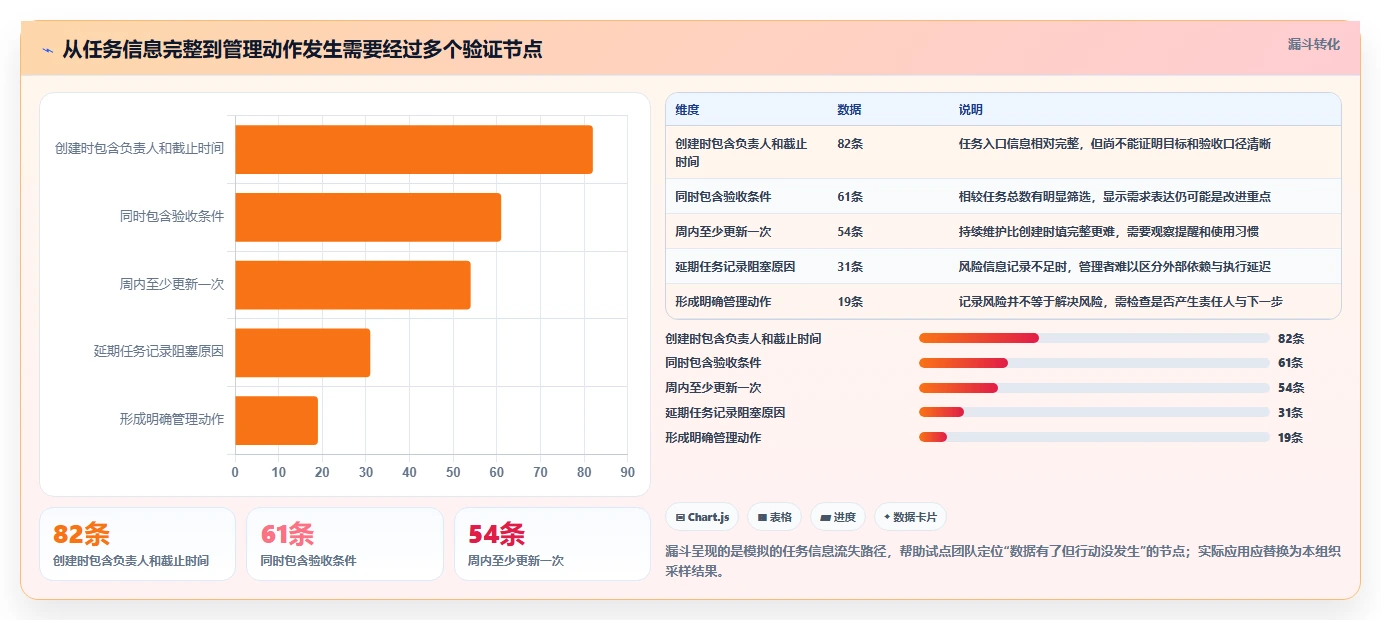Click the 漏斗转化 tag in header
The image size is (1381, 620).
(1313, 44)
